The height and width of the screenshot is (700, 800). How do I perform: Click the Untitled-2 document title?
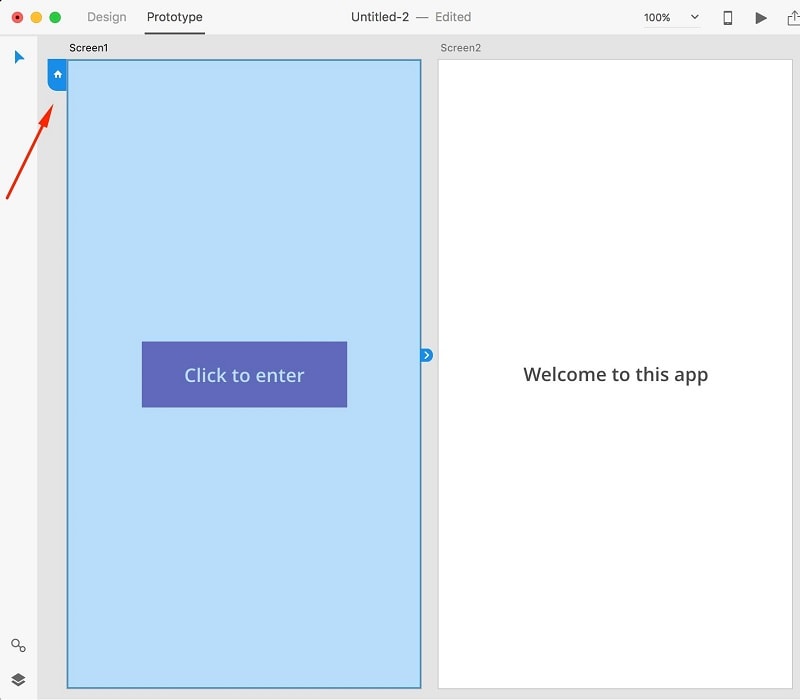click(x=380, y=17)
